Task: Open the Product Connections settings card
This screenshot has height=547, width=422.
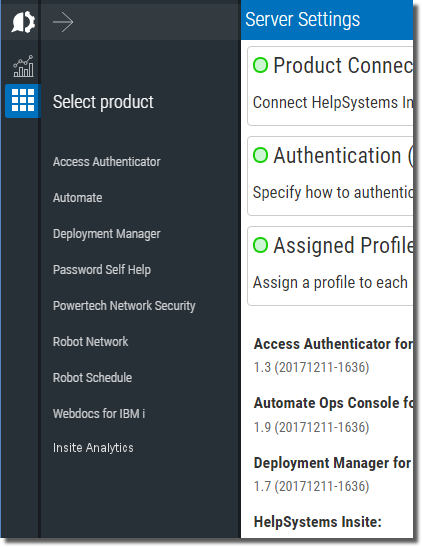Action: (330, 86)
